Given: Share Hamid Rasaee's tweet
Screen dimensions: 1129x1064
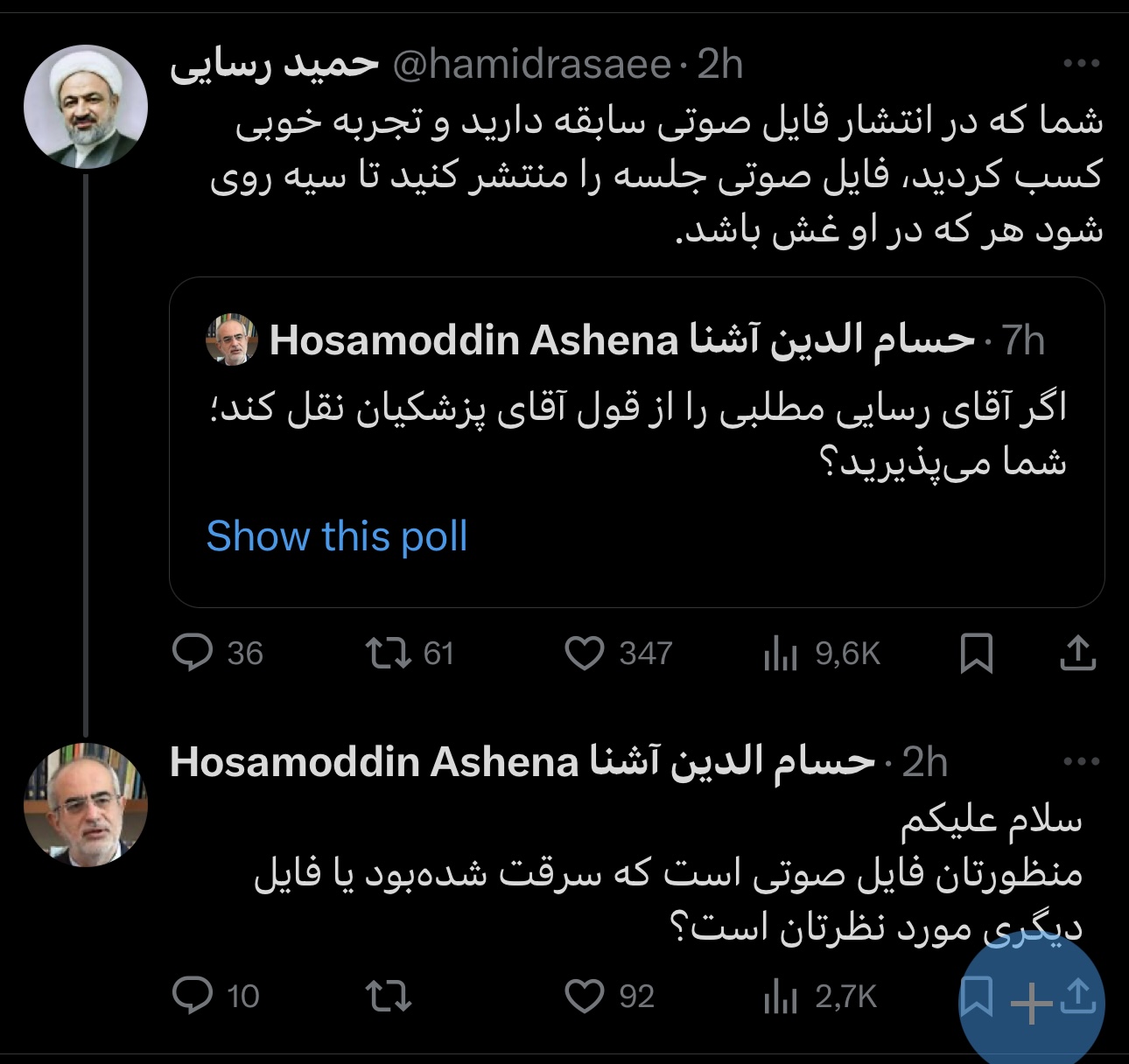Looking at the screenshot, I should tap(1078, 654).
